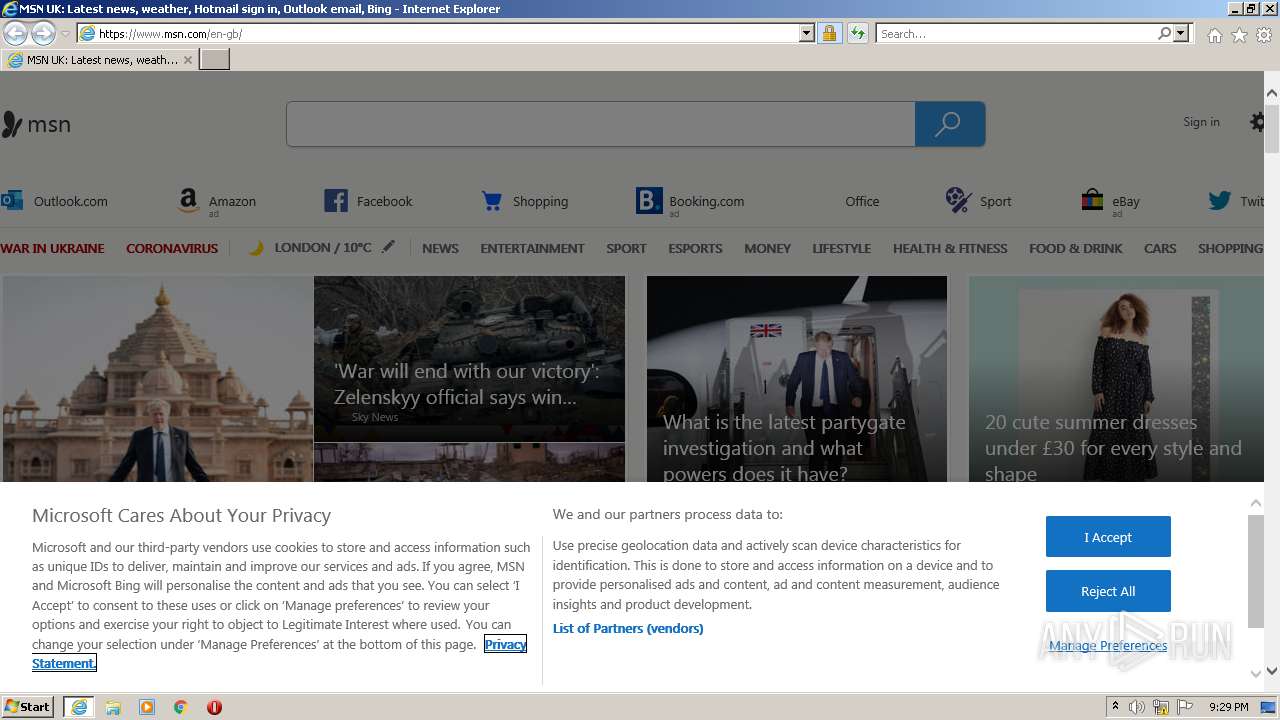Open the IE Home icon
Screen dimensions: 1280x720
[1214, 35]
